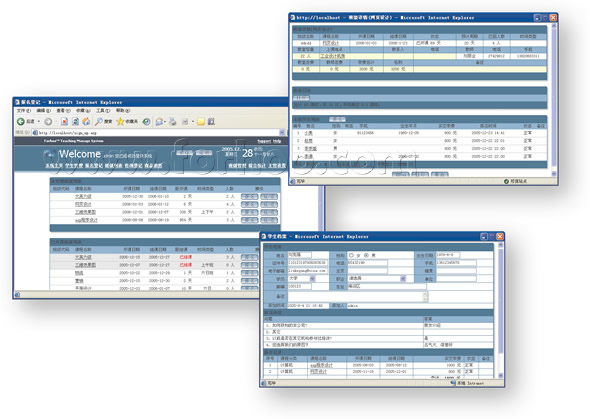Open the 文件(F) menu

click(x=24, y=111)
